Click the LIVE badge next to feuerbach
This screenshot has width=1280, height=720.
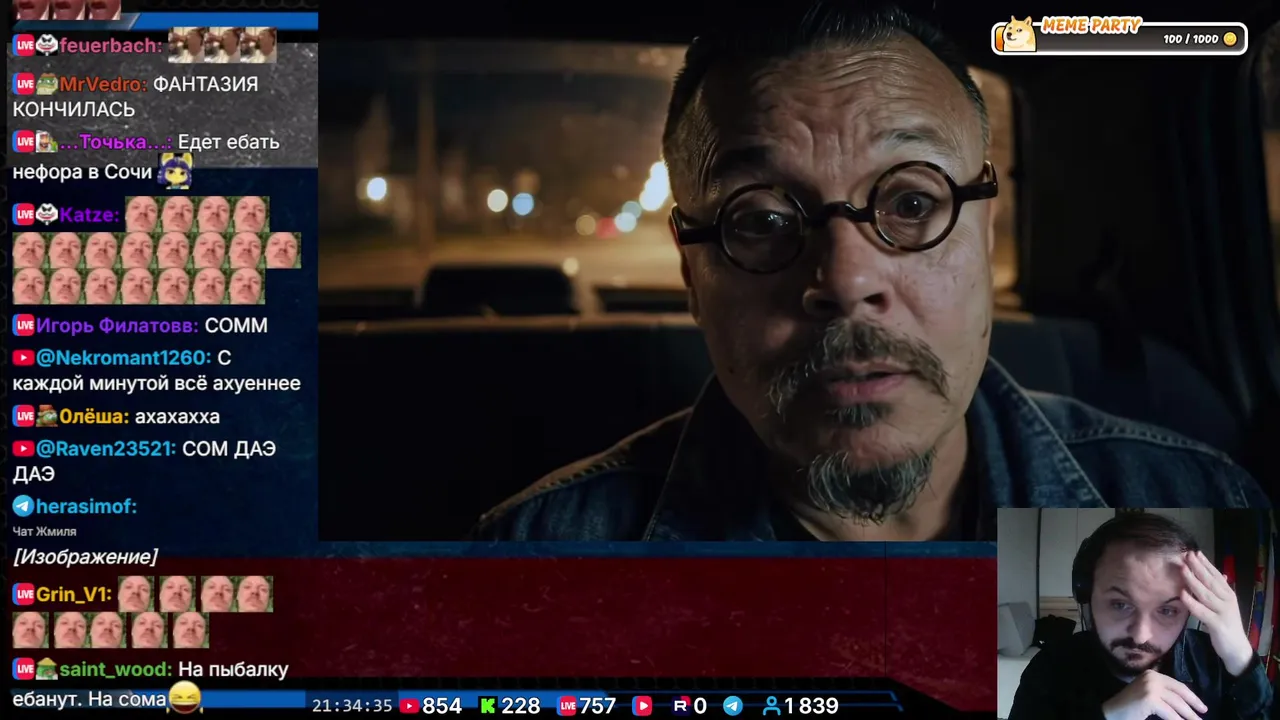[24, 45]
